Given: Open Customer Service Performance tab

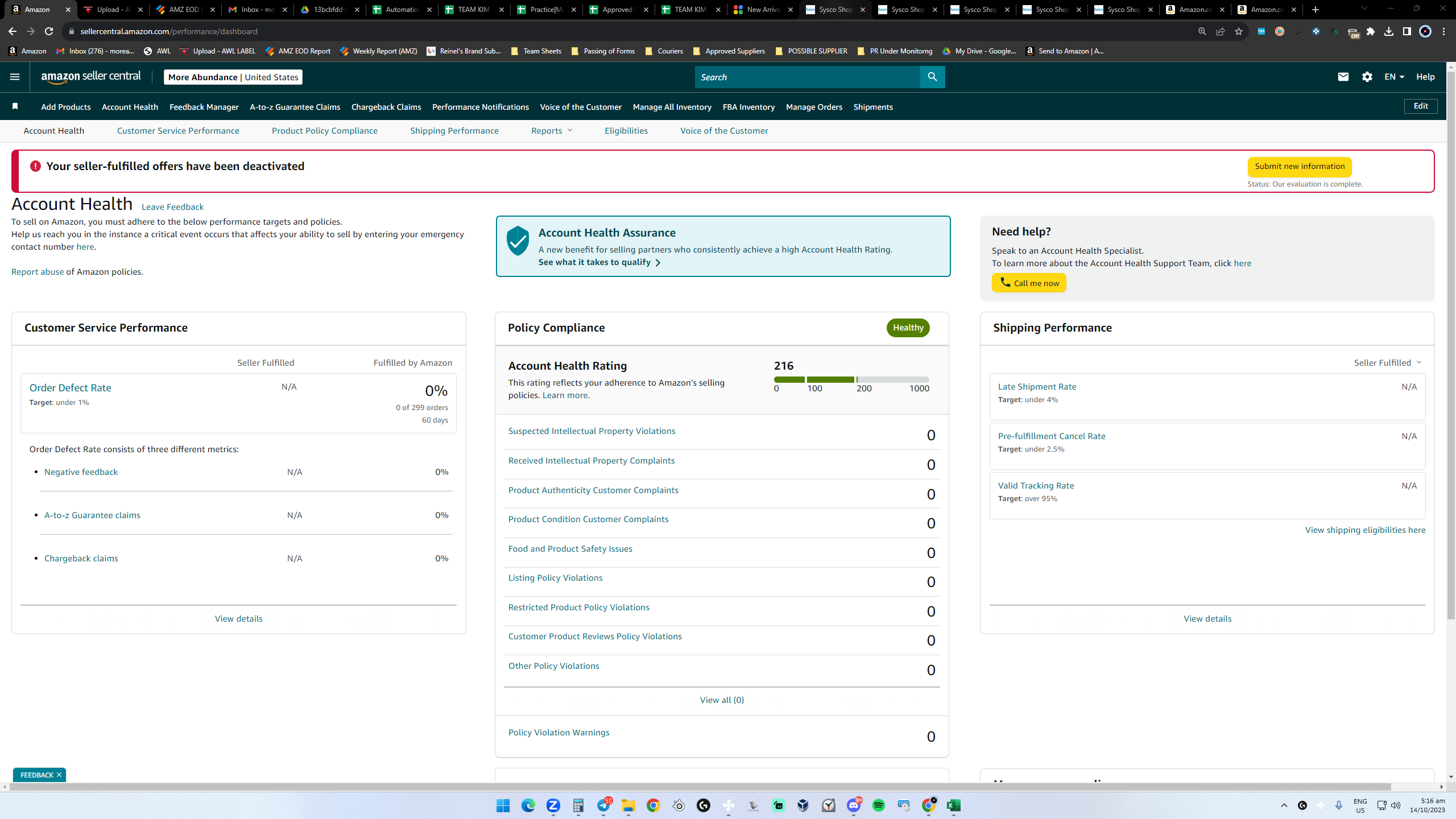Looking at the screenshot, I should [178, 131].
